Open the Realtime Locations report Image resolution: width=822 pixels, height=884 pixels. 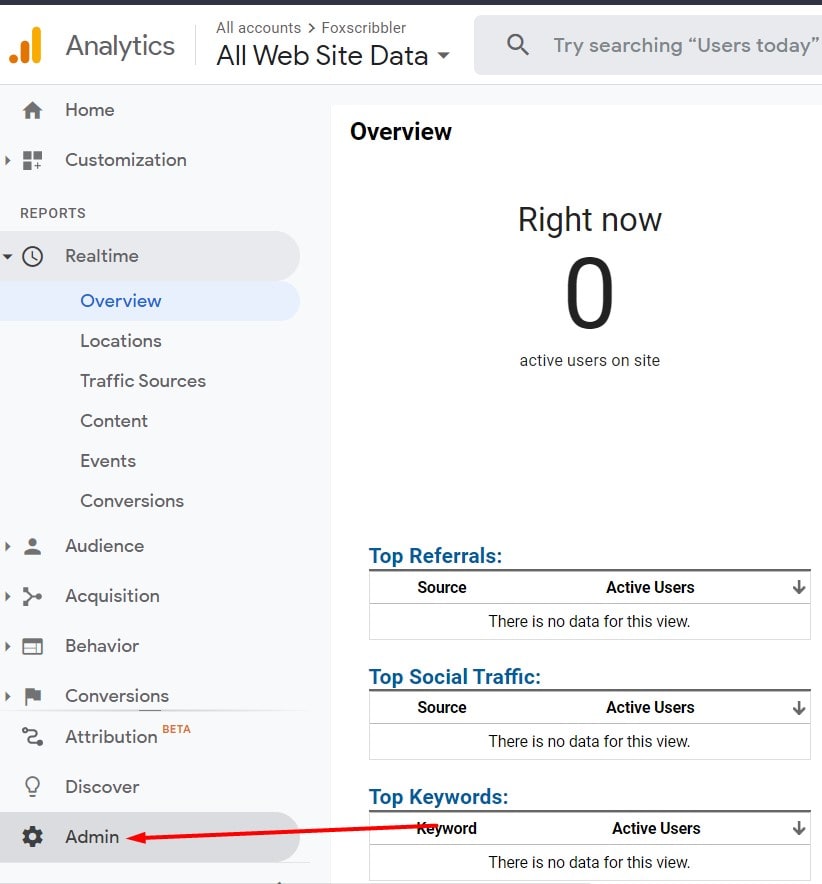[x=121, y=341]
